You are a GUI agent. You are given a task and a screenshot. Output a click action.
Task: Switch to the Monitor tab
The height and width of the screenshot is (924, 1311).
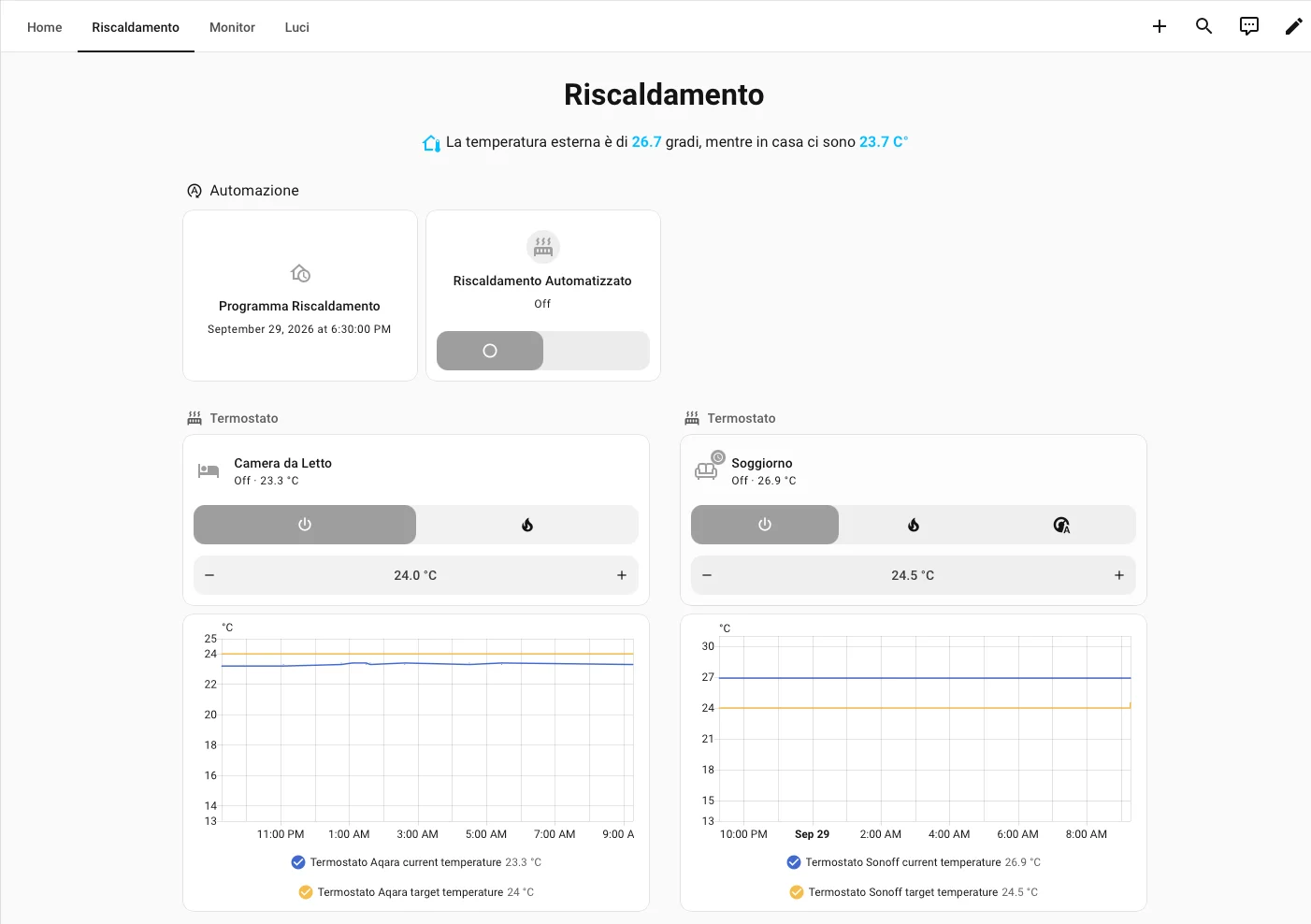[x=232, y=27]
